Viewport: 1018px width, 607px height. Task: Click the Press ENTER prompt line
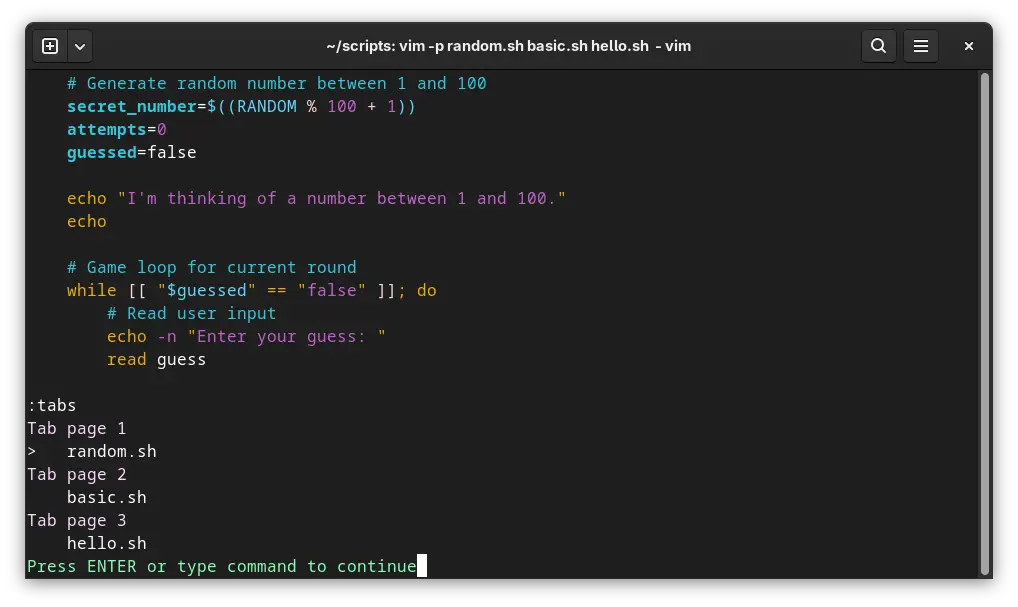(220, 566)
